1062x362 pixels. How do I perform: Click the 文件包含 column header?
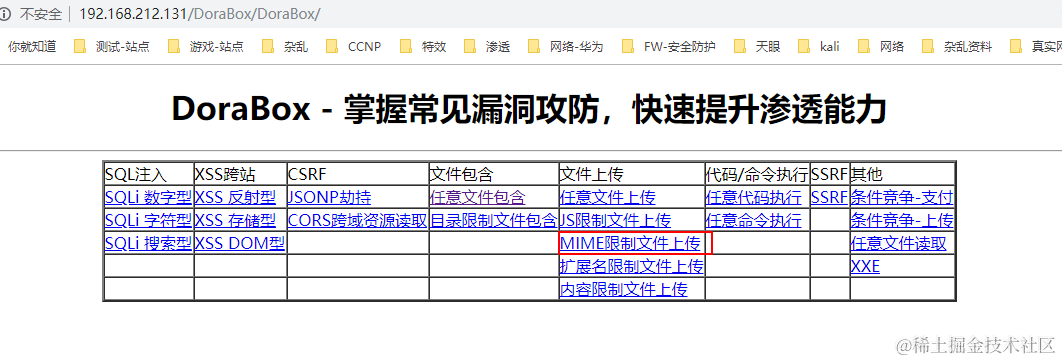tap(462, 174)
